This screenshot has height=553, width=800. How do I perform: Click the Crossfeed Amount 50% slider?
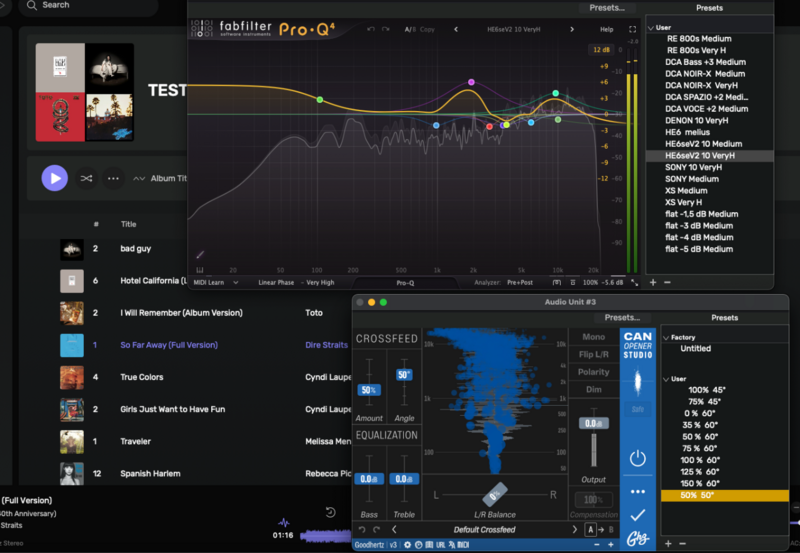coord(369,390)
